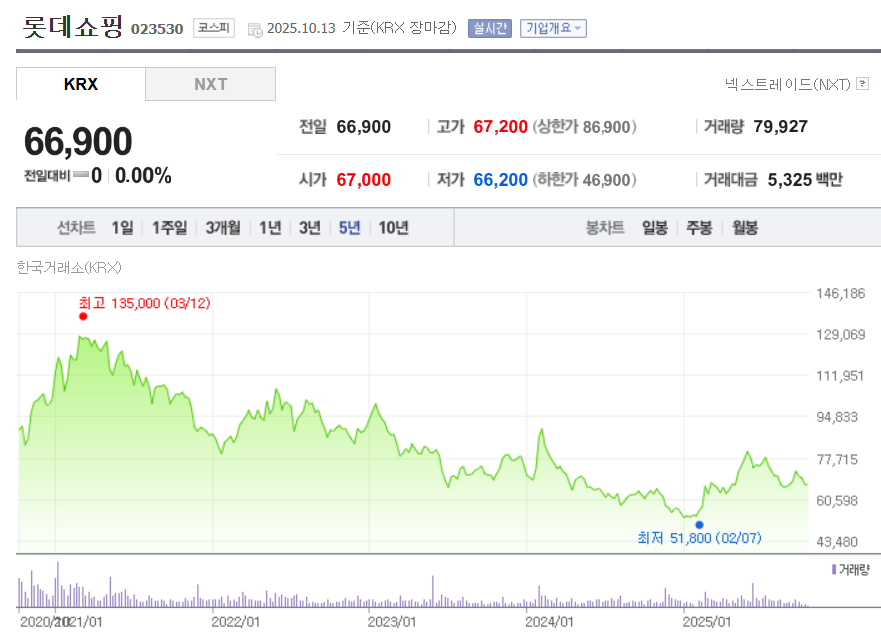This screenshot has width=881, height=640.
Task: Switch to the NXT tab
Action: pos(211,84)
